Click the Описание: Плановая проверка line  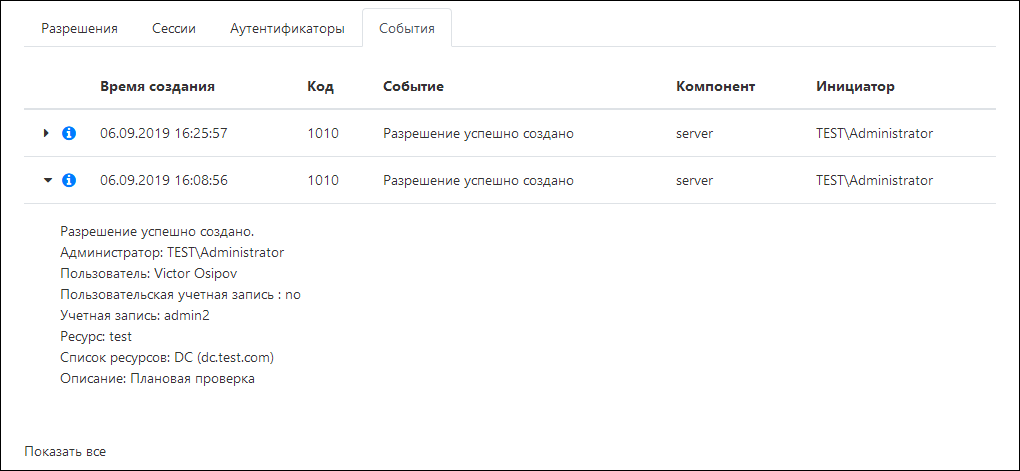coord(157,379)
